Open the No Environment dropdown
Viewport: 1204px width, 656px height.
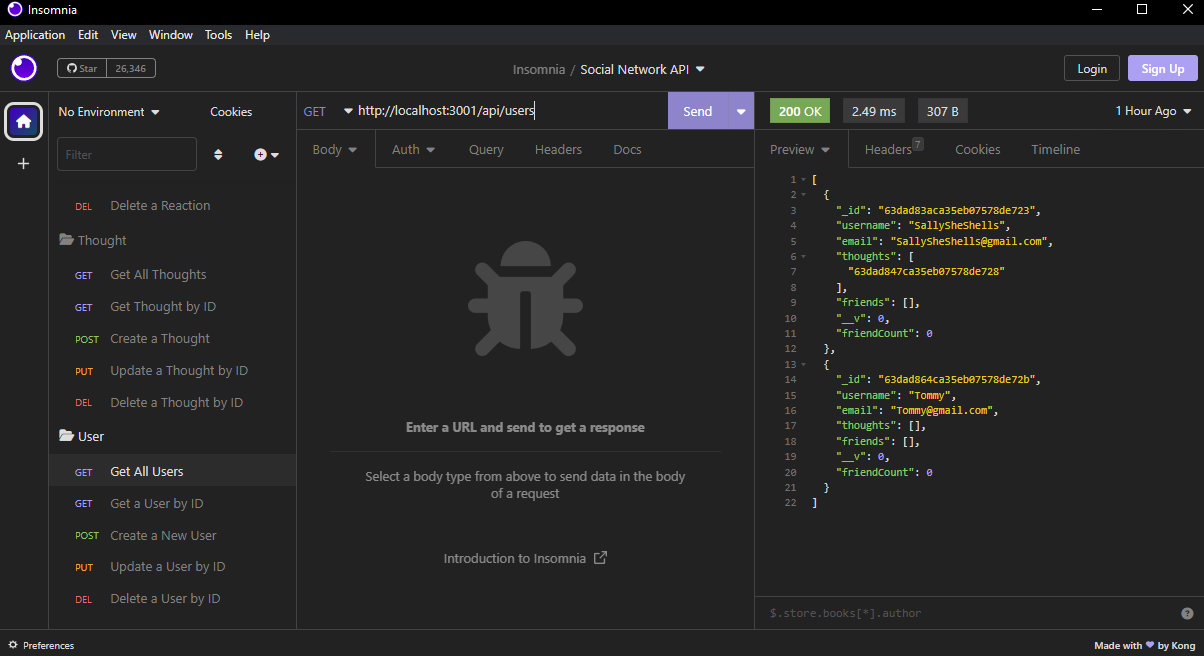(109, 112)
